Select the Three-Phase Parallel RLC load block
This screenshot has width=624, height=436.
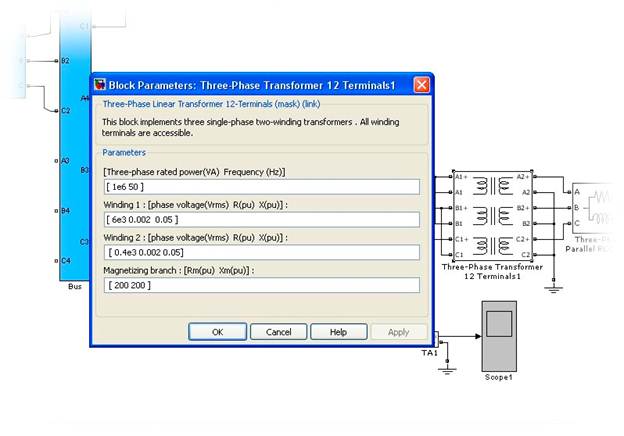(x=593, y=209)
